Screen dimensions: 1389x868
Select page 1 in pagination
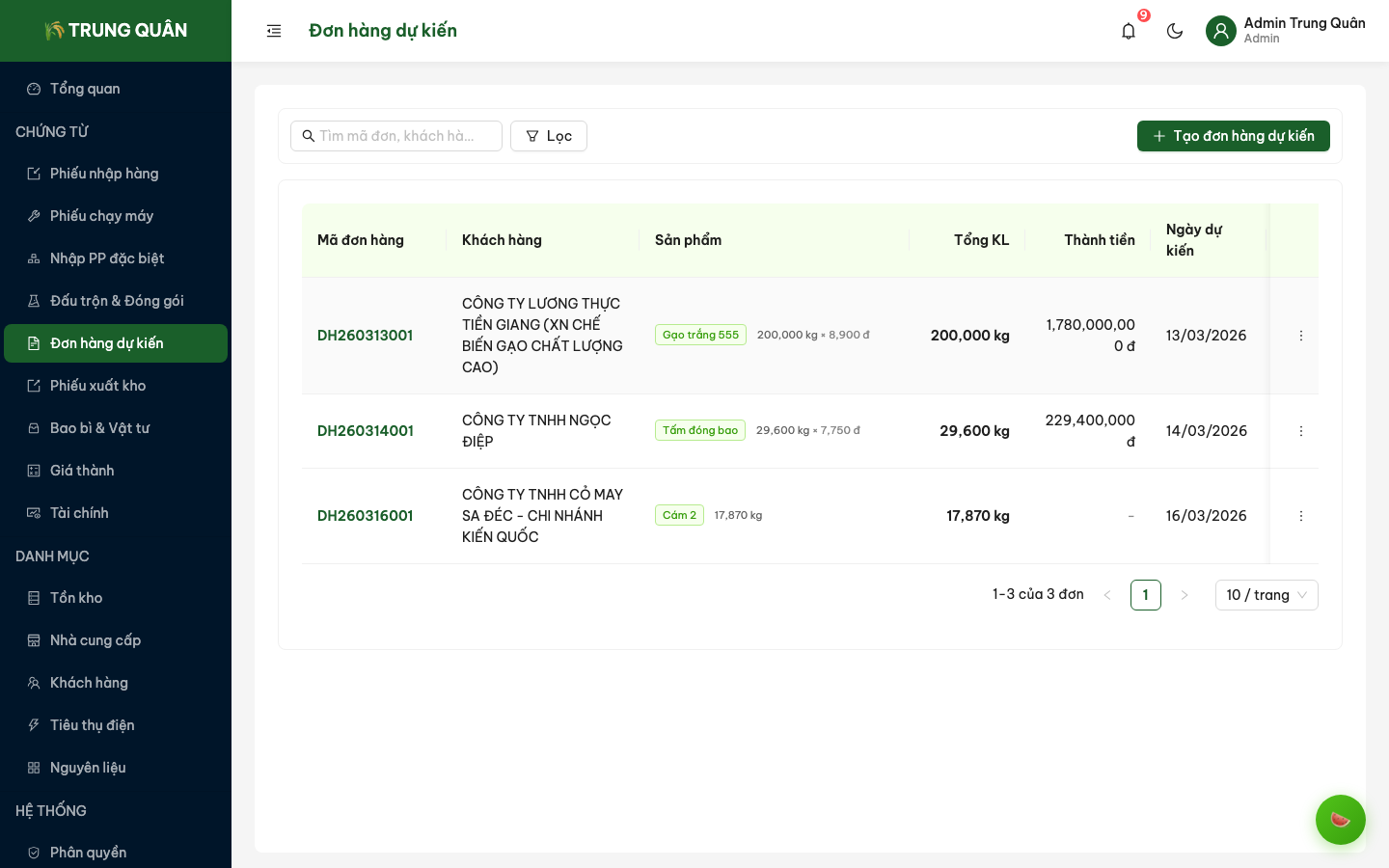pos(1145,595)
